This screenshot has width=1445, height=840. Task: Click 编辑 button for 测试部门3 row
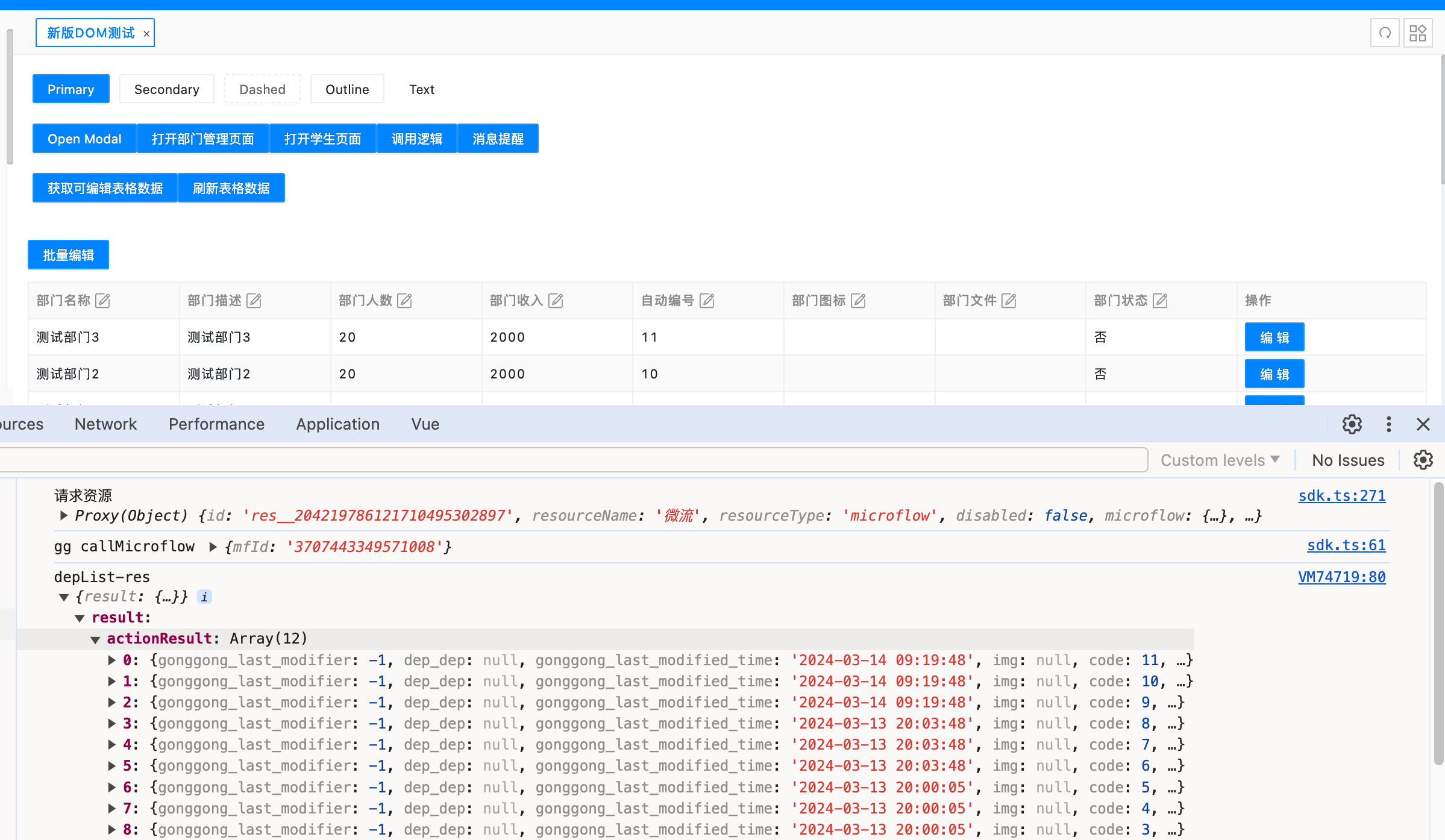[1274, 337]
